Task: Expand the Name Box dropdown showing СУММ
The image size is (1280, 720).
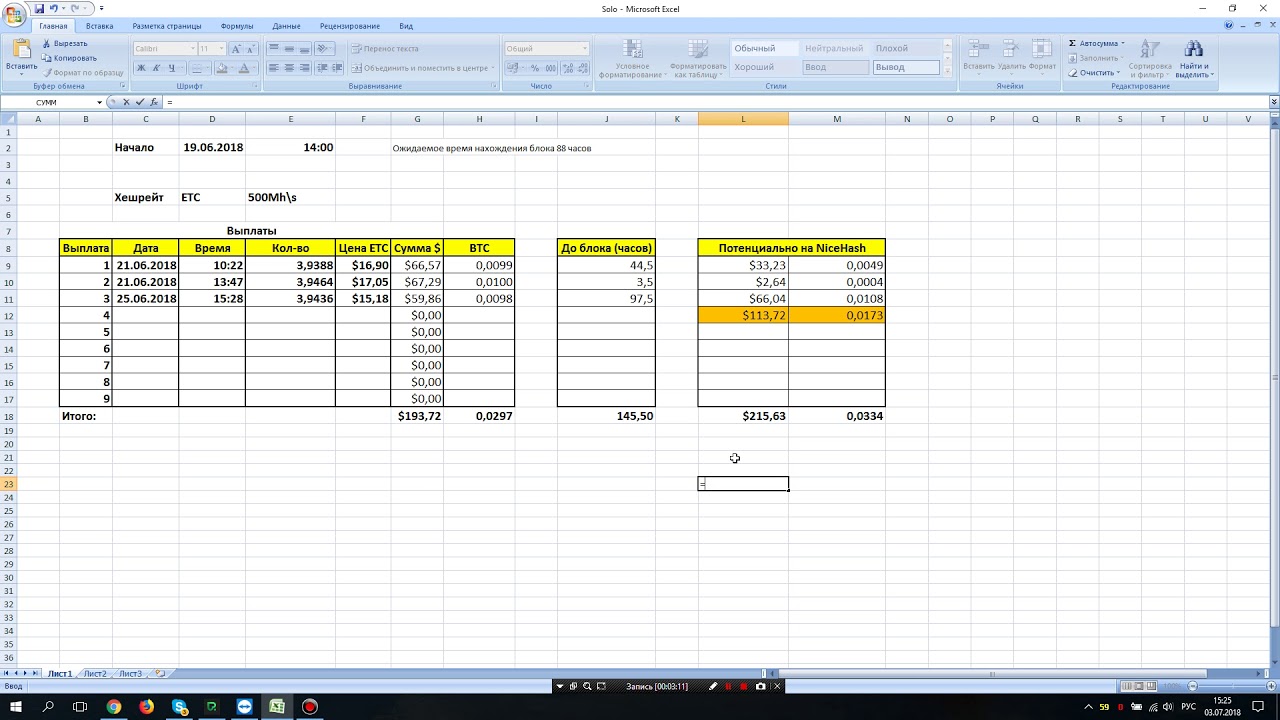Action: 99,102
